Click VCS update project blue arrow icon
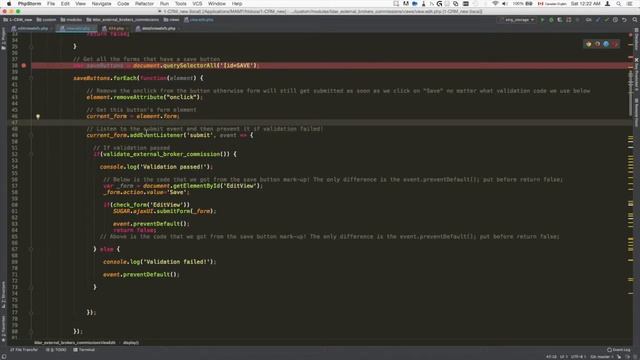This screenshot has width=640, height=360. pos(598,20)
